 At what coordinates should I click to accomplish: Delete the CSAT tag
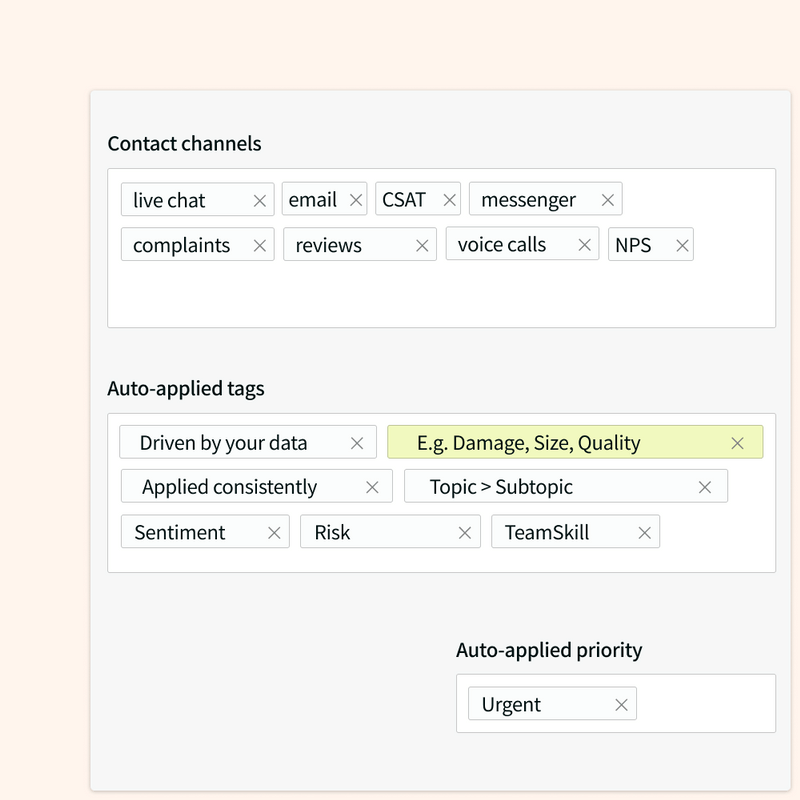click(x=449, y=201)
